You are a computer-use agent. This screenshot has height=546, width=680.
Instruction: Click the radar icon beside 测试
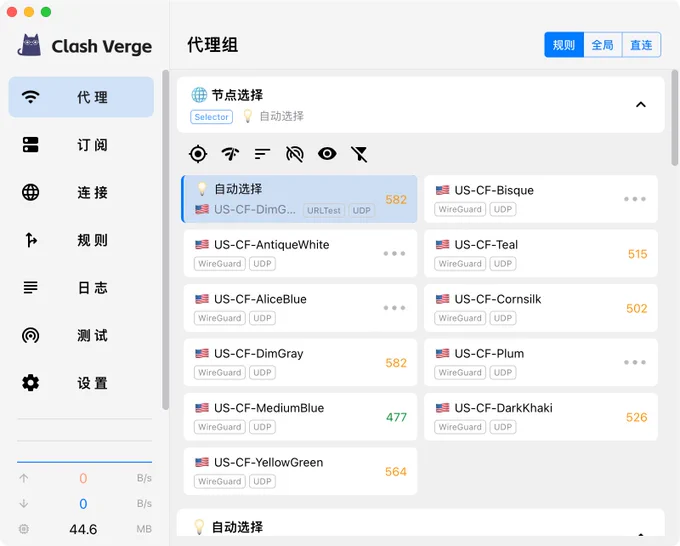point(30,335)
